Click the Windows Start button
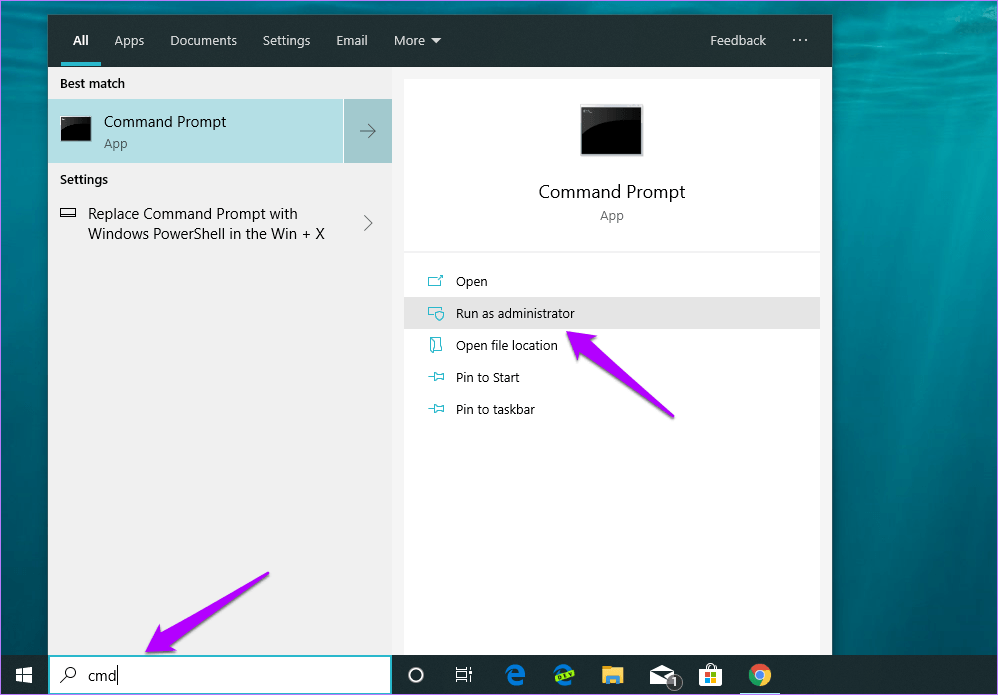Screen dimensions: 998x695 pyautogui.click(x=24, y=675)
